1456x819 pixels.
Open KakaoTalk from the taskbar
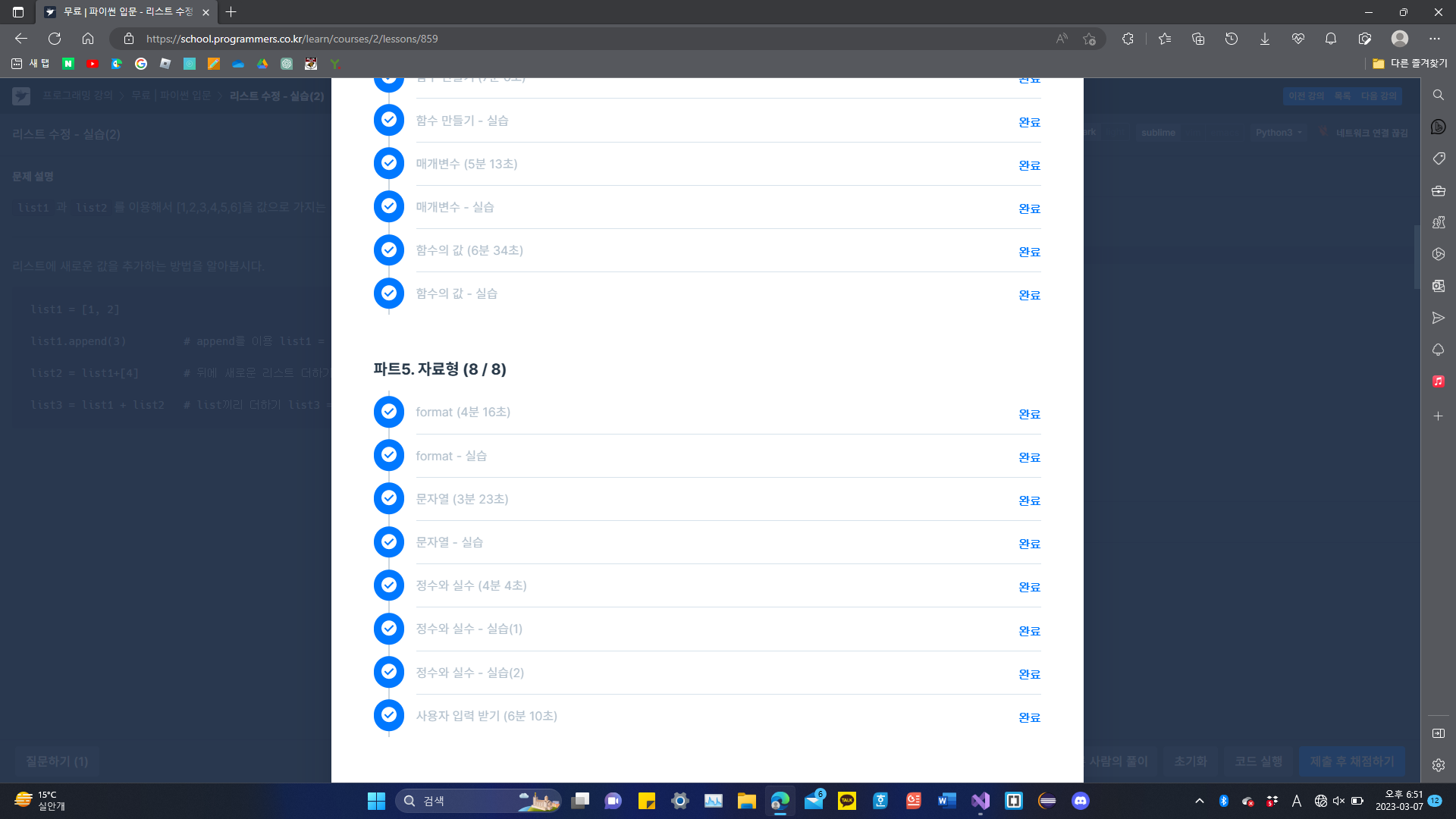(x=847, y=801)
